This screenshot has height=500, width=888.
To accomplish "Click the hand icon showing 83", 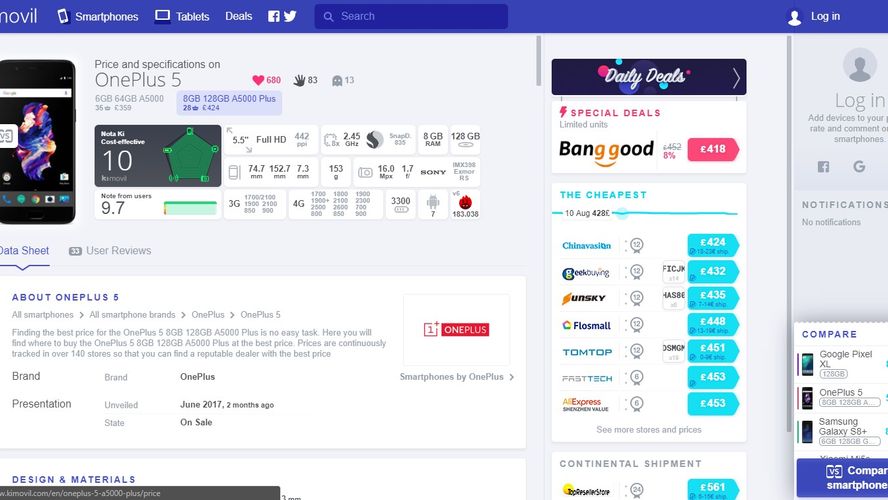I will pos(298,80).
